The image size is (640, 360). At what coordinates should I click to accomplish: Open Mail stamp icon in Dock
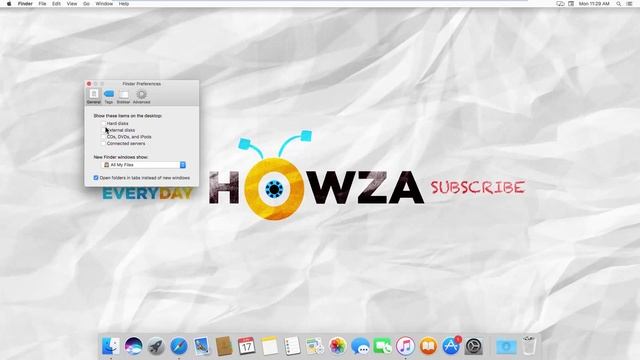click(201, 346)
